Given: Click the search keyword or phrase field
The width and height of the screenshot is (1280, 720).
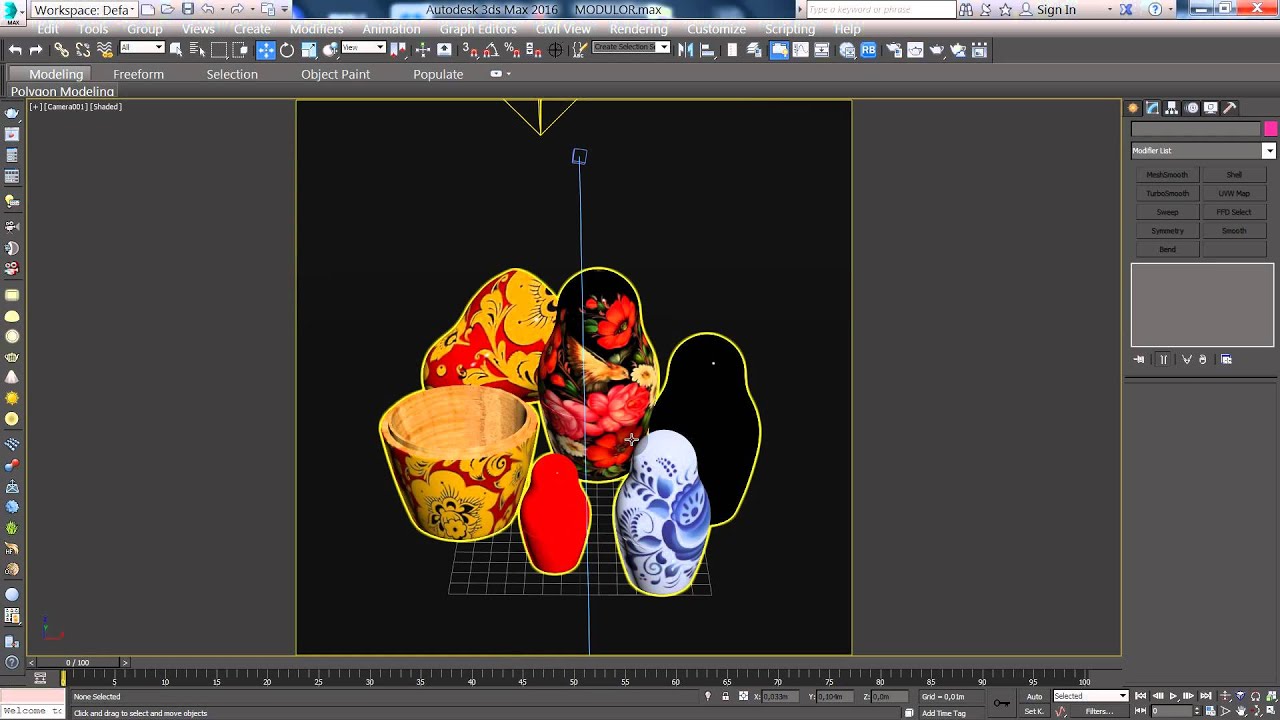Looking at the screenshot, I should pyautogui.click(x=881, y=10).
